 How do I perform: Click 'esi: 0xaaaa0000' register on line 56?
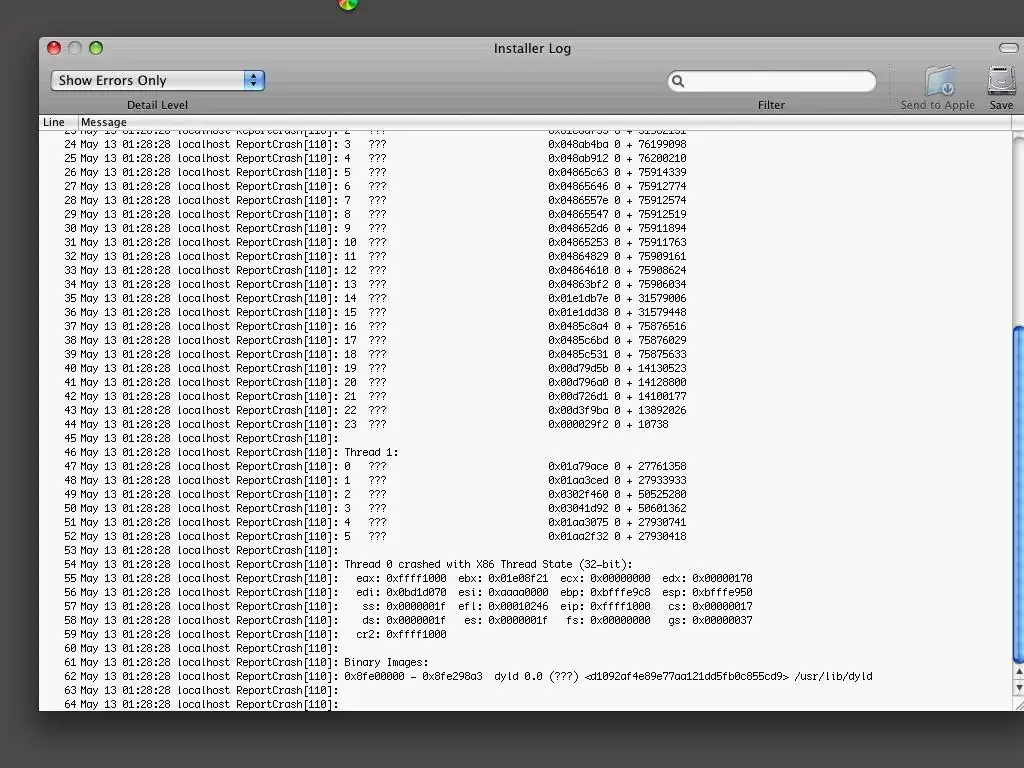(503, 592)
